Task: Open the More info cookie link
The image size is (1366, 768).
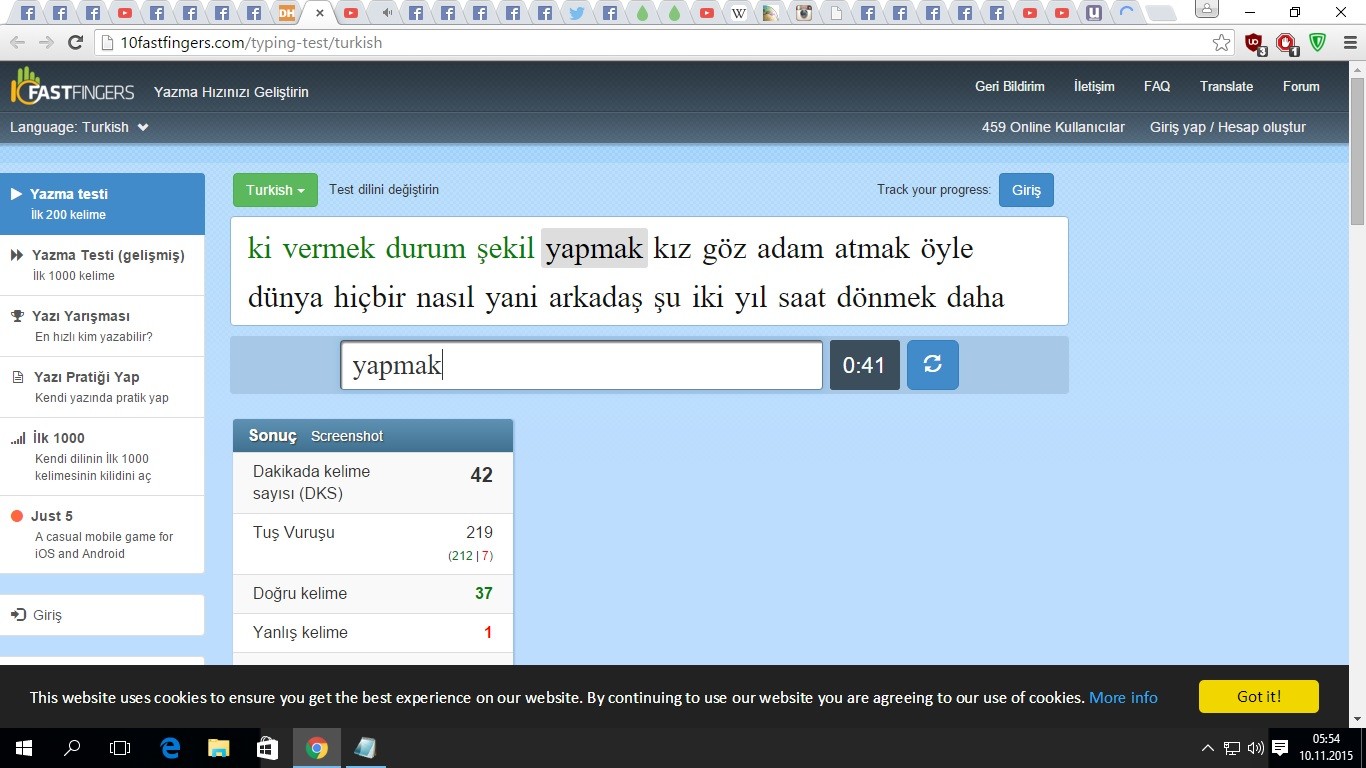Action: tap(1123, 697)
